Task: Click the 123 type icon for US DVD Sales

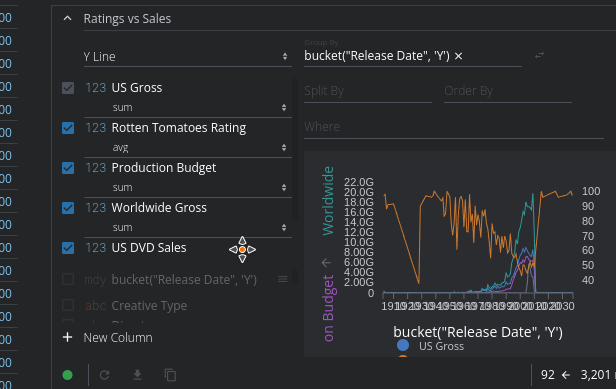Action: pyautogui.click(x=95, y=248)
